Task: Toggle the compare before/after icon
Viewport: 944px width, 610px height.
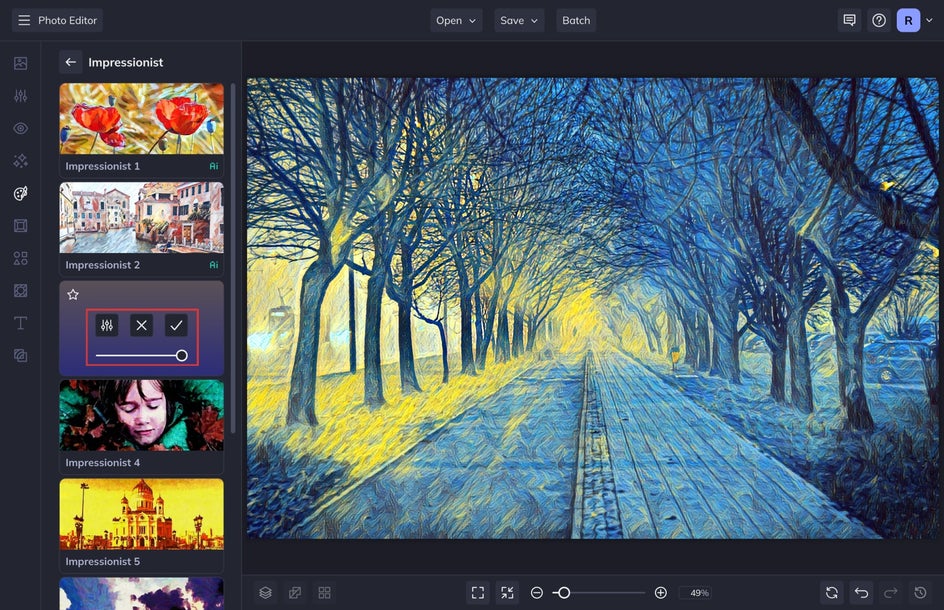Action: click(x=295, y=593)
